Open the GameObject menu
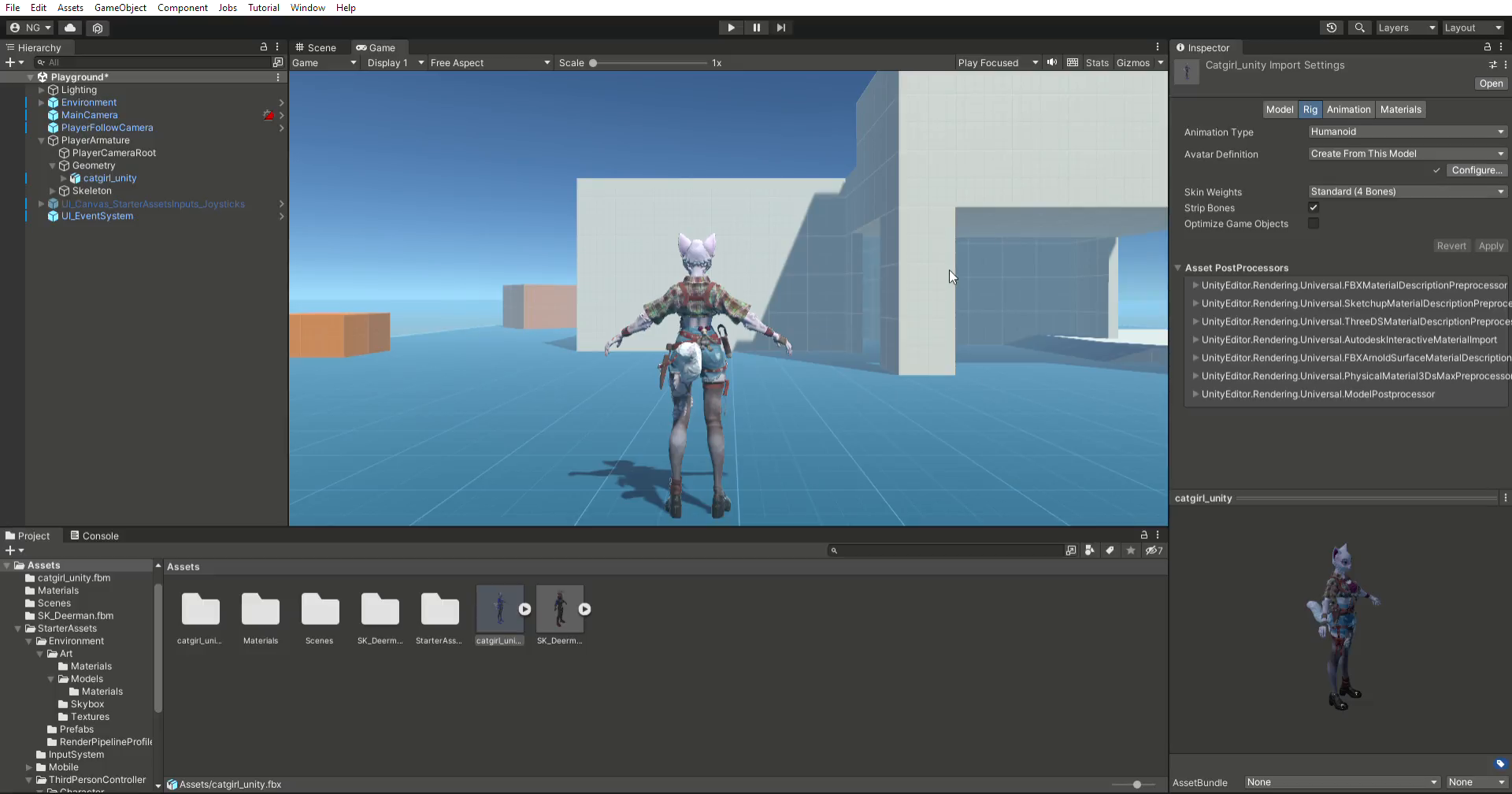Viewport: 1512px width, 794px height. click(x=120, y=8)
